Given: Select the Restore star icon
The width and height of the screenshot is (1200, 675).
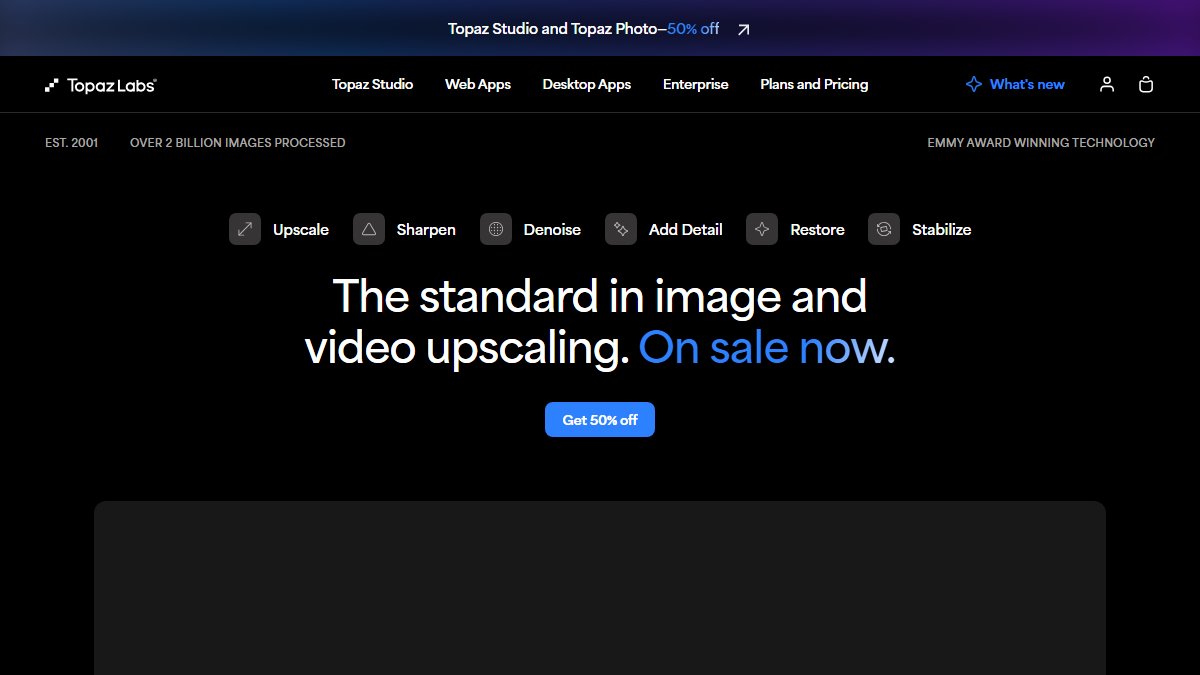Looking at the screenshot, I should click(762, 229).
